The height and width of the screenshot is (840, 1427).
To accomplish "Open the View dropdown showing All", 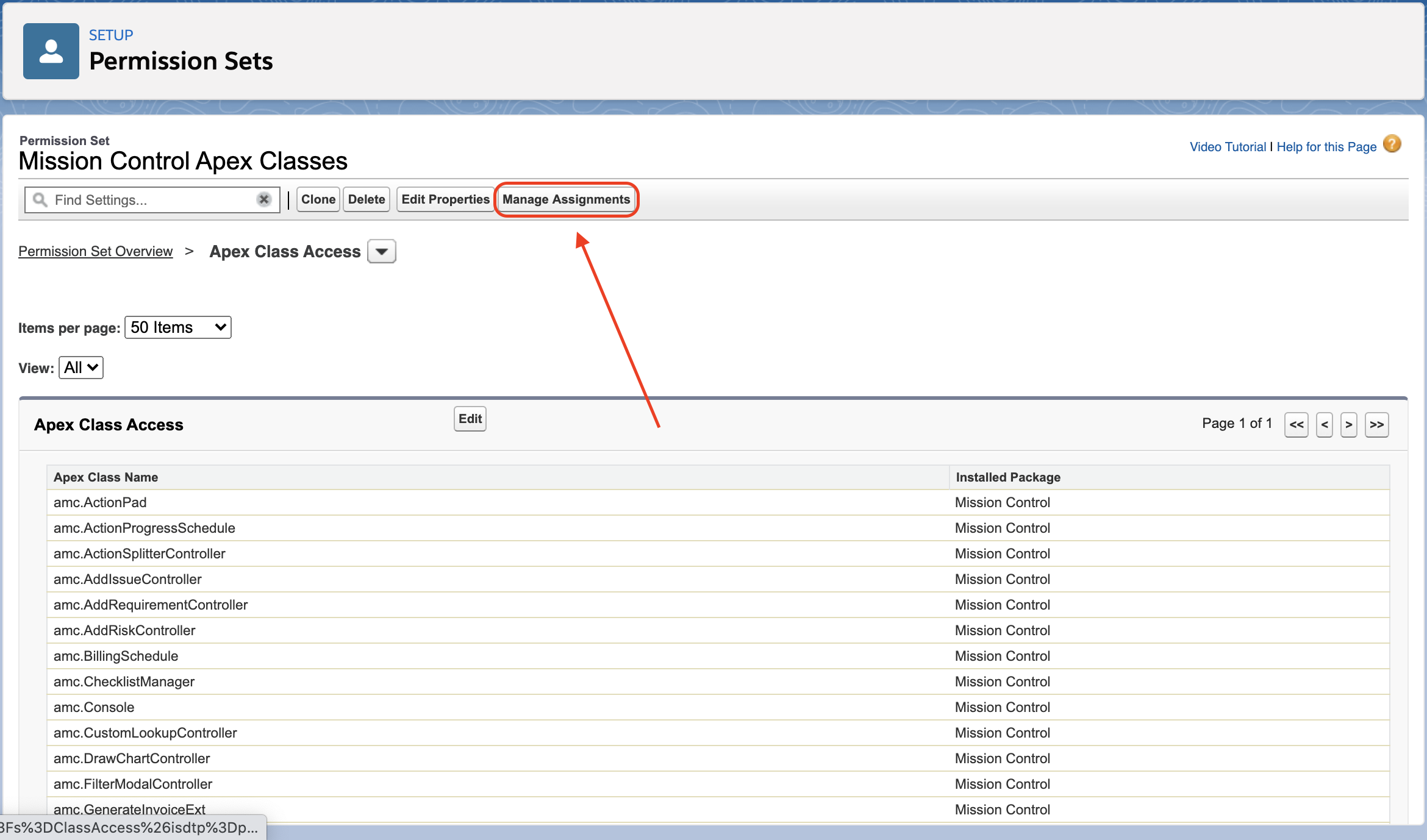I will click(80, 367).
